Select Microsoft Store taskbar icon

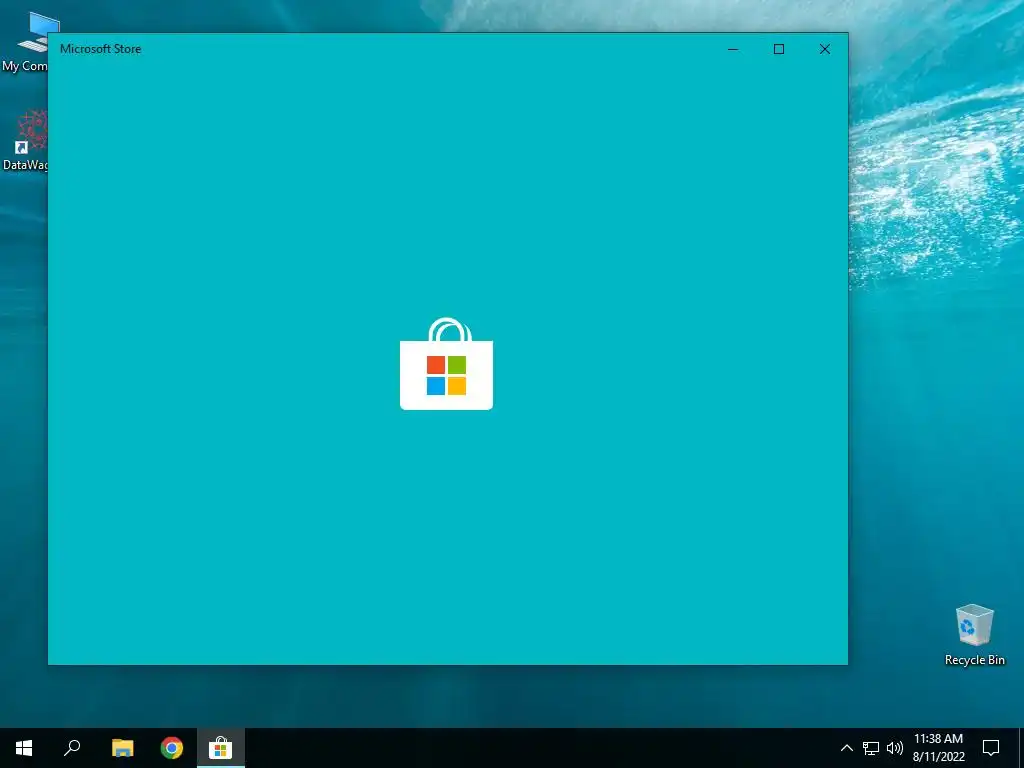221,748
